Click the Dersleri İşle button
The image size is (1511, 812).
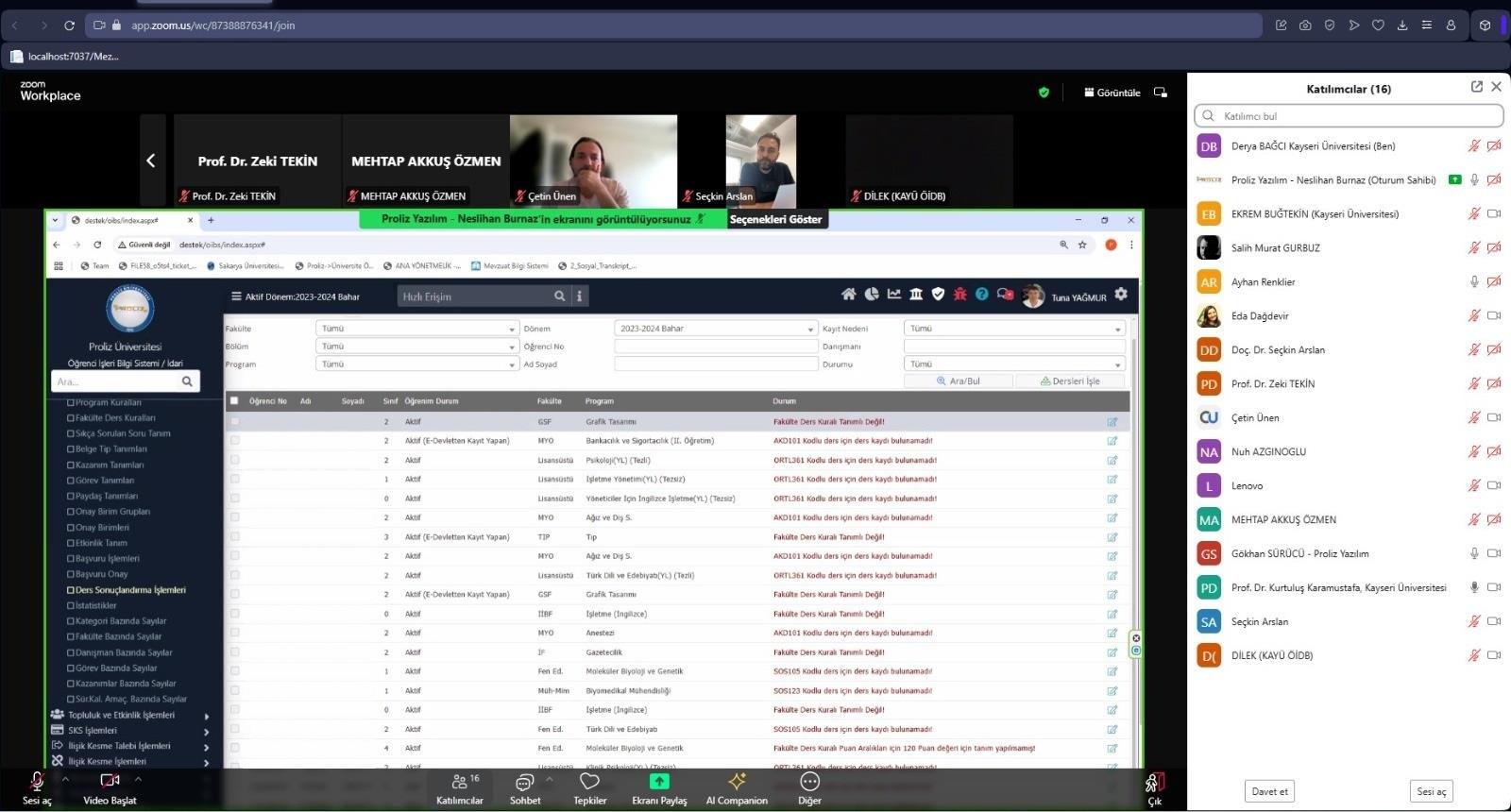click(1070, 381)
